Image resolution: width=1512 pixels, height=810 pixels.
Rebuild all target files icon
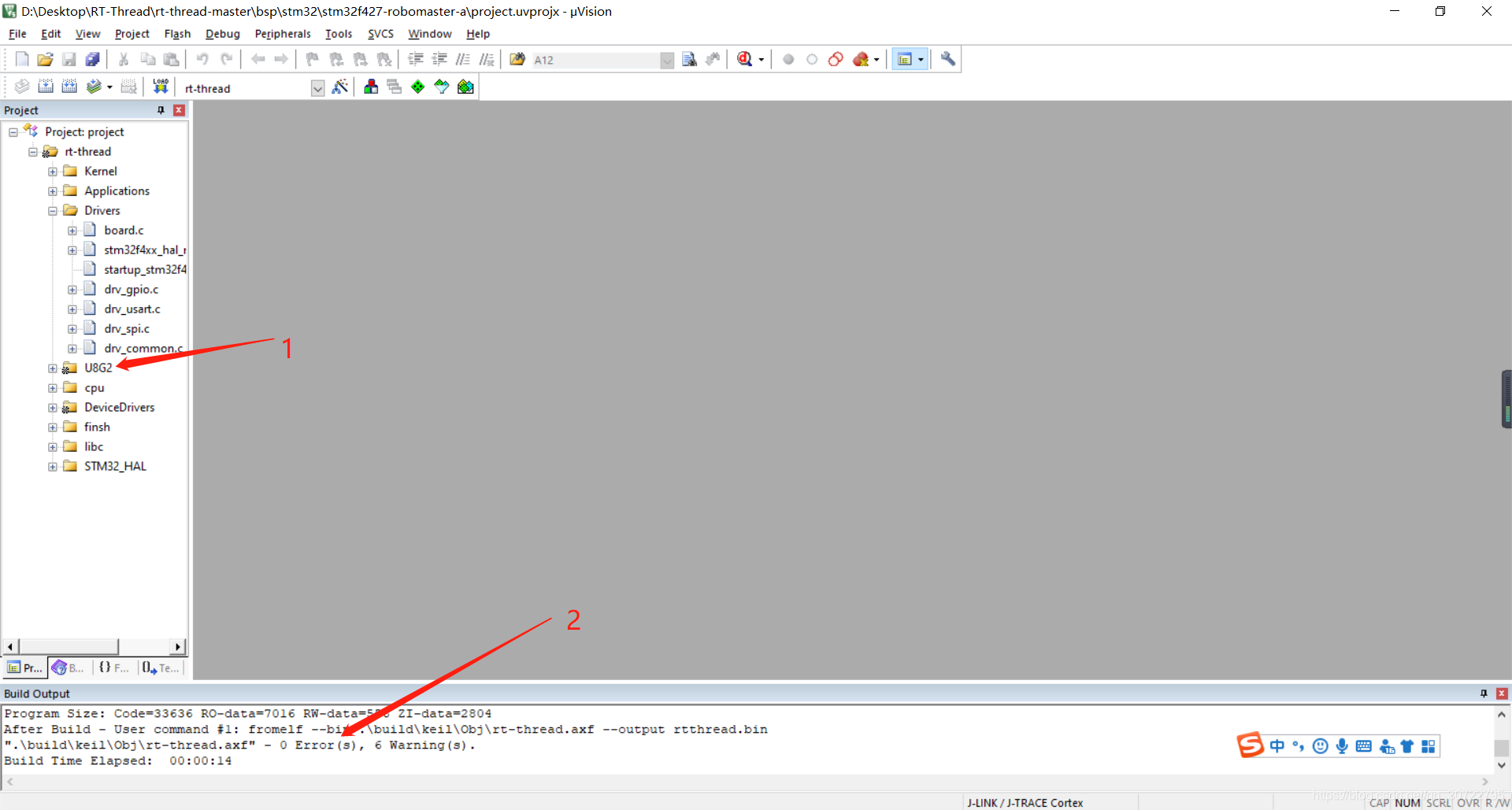69,87
